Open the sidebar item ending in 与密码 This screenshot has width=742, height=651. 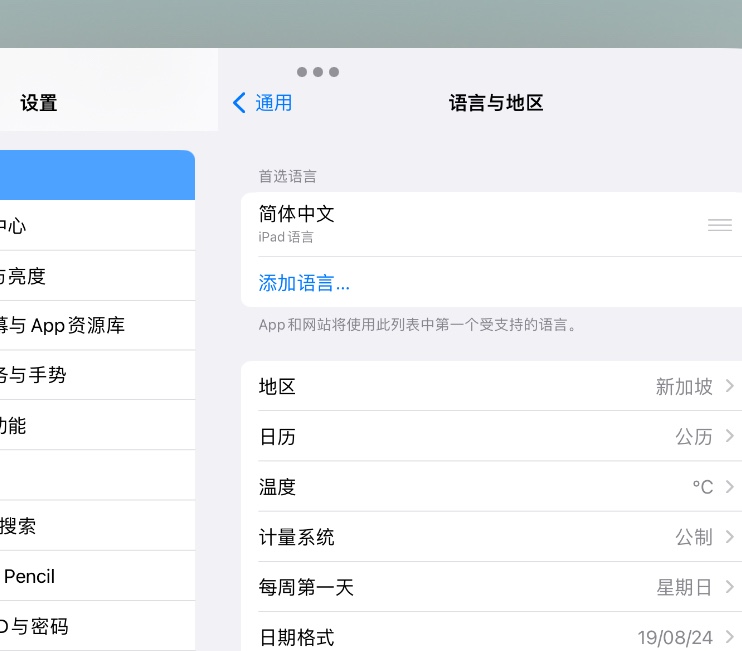(x=95, y=627)
